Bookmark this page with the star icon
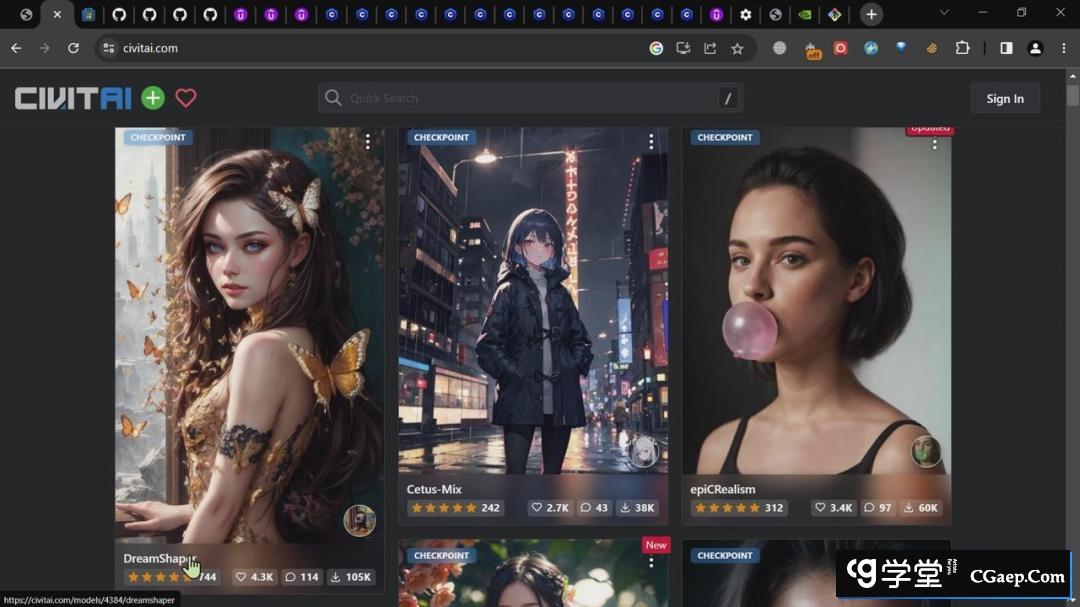The image size is (1080, 607). pos(737,48)
